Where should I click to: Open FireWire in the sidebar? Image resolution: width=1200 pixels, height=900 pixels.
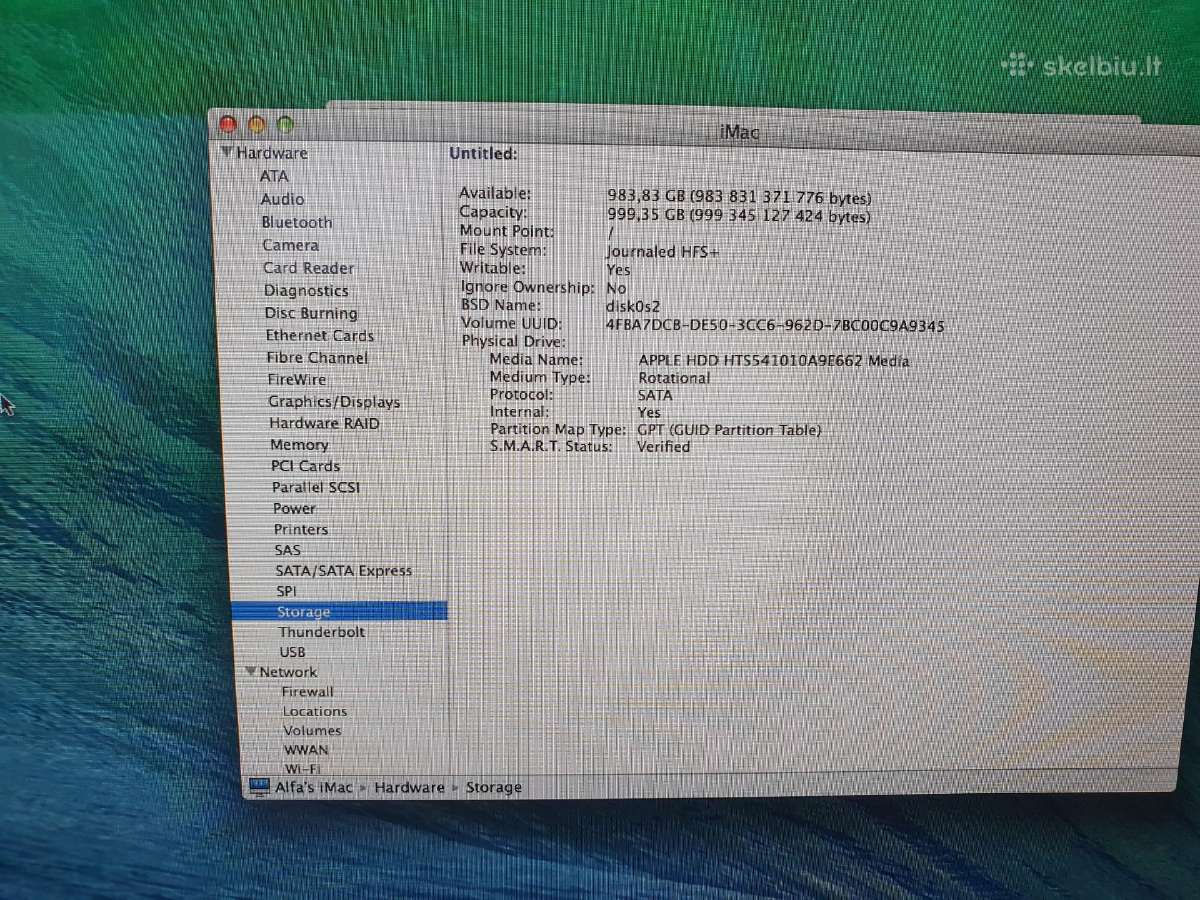coord(297,380)
